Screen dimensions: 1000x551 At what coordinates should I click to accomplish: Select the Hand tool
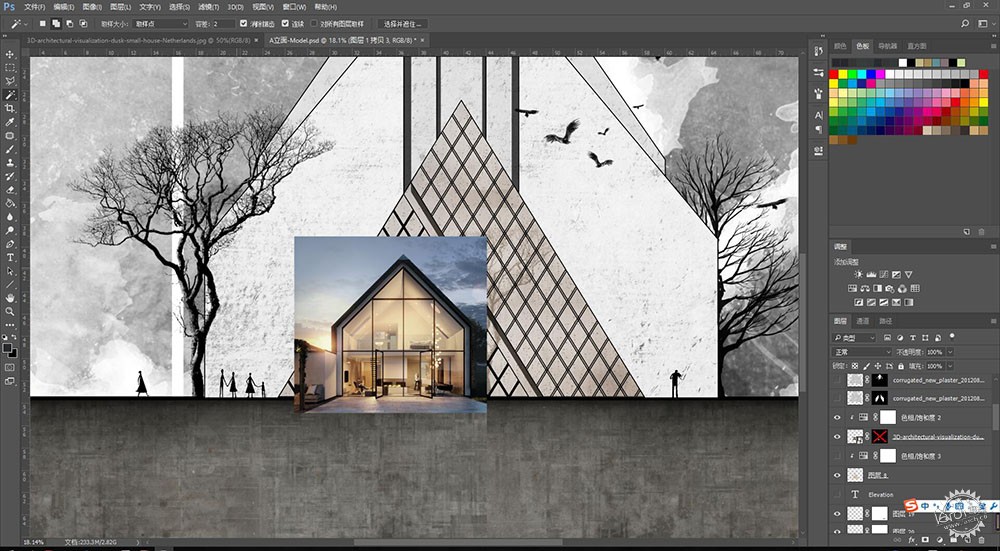[x=10, y=298]
